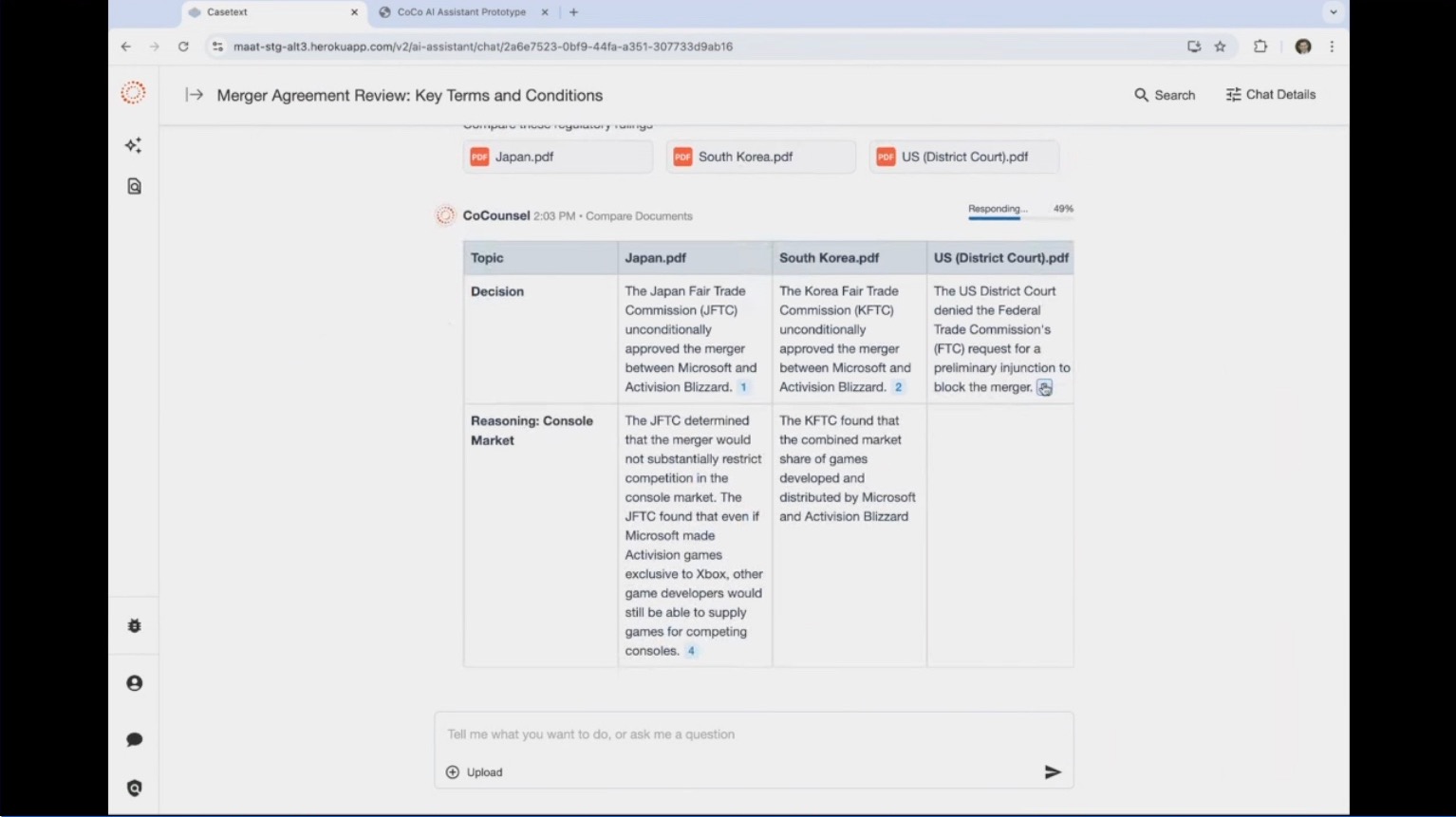
Task: Open the AI sparkle new chat icon
Action: click(x=134, y=145)
